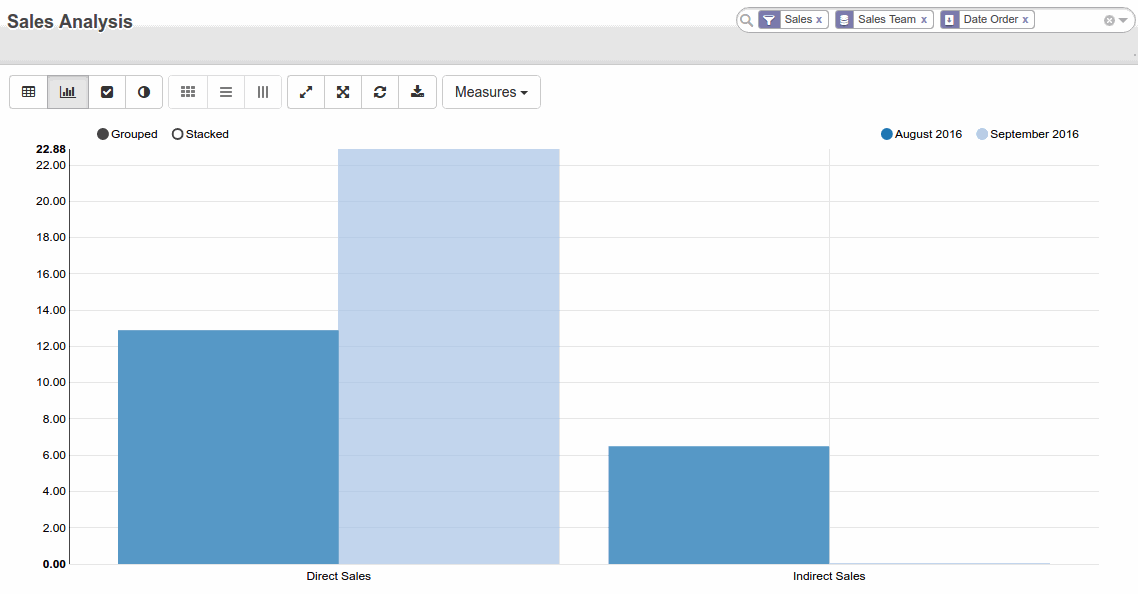Select bar chart view icon

pyautogui.click(x=67, y=92)
